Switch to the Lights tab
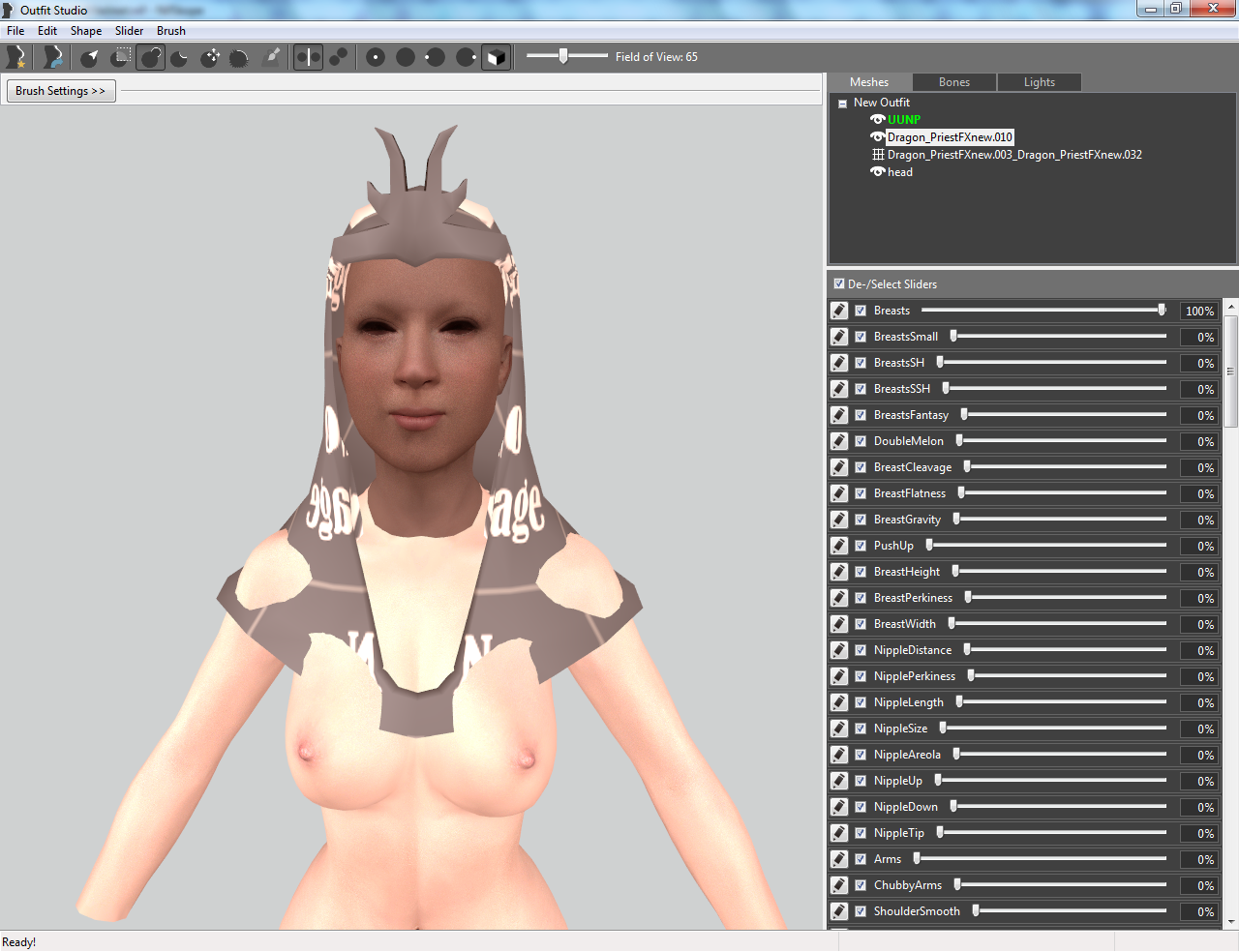The height and width of the screenshot is (952, 1239). click(x=1040, y=82)
